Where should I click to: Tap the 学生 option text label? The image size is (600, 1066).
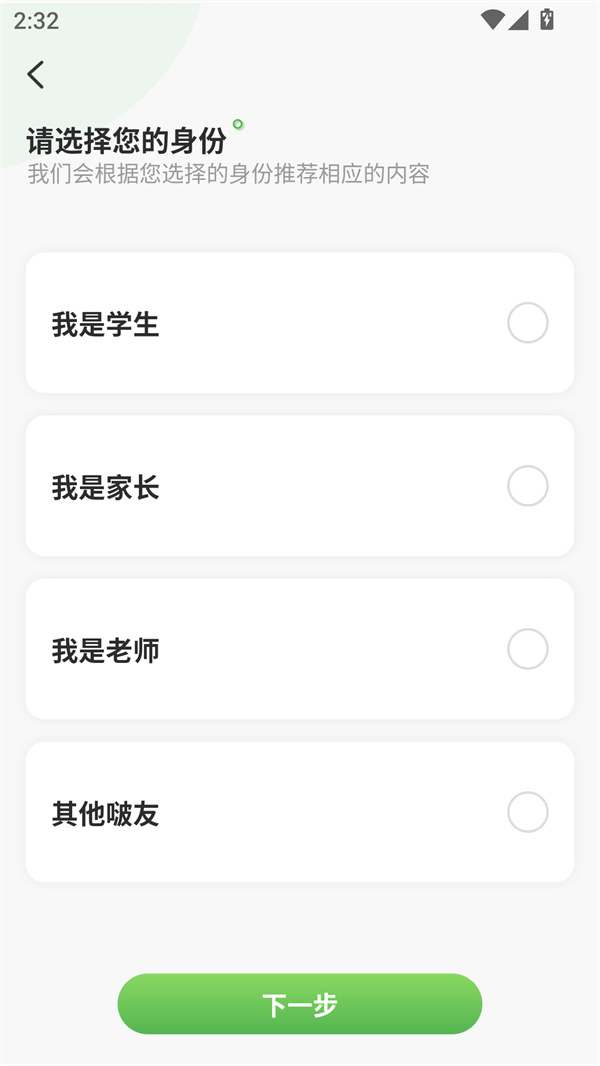pyautogui.click(x=104, y=323)
